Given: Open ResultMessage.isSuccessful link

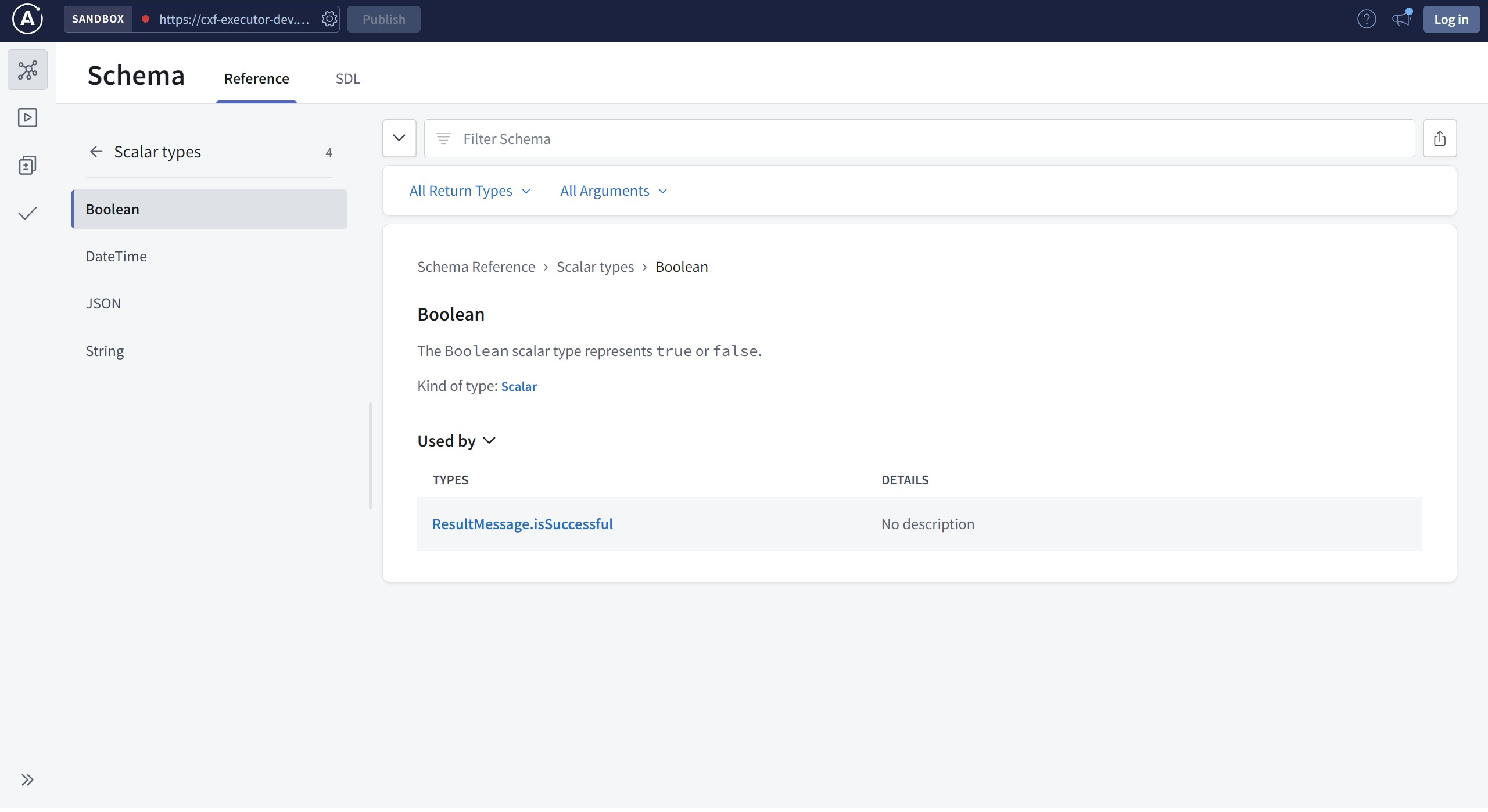Looking at the screenshot, I should [522, 524].
